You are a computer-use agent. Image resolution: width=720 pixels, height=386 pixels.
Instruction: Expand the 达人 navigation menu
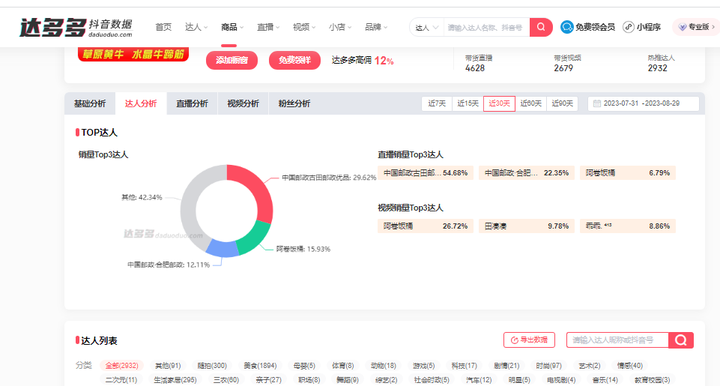pyautogui.click(x=196, y=27)
